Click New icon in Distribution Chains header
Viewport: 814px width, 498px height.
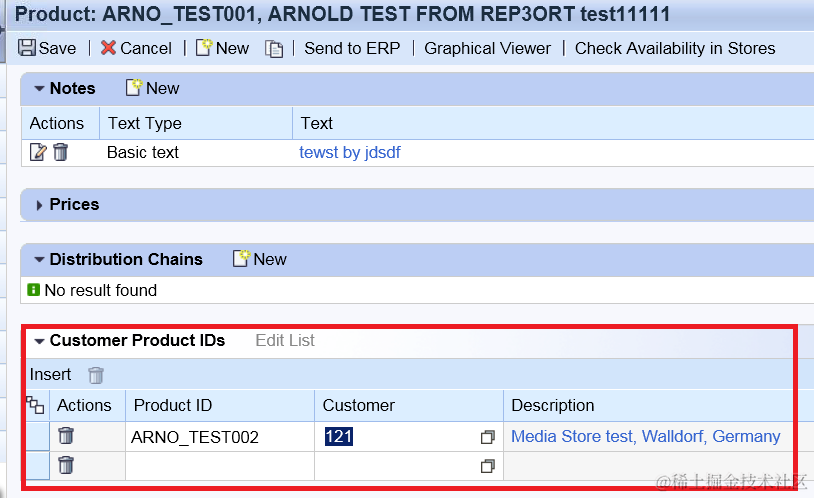pos(241,258)
